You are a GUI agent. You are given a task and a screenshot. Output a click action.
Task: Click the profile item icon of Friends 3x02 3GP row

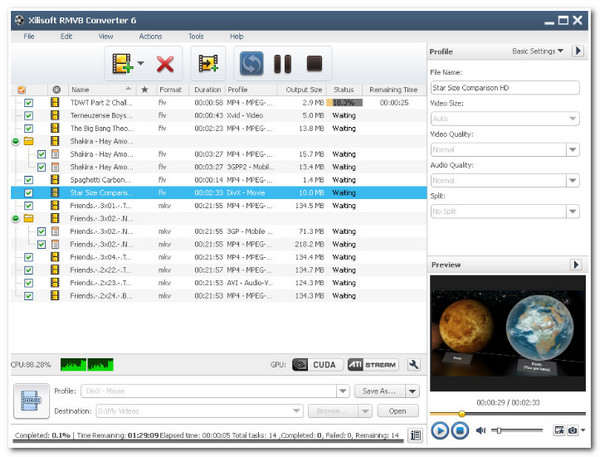point(55,231)
